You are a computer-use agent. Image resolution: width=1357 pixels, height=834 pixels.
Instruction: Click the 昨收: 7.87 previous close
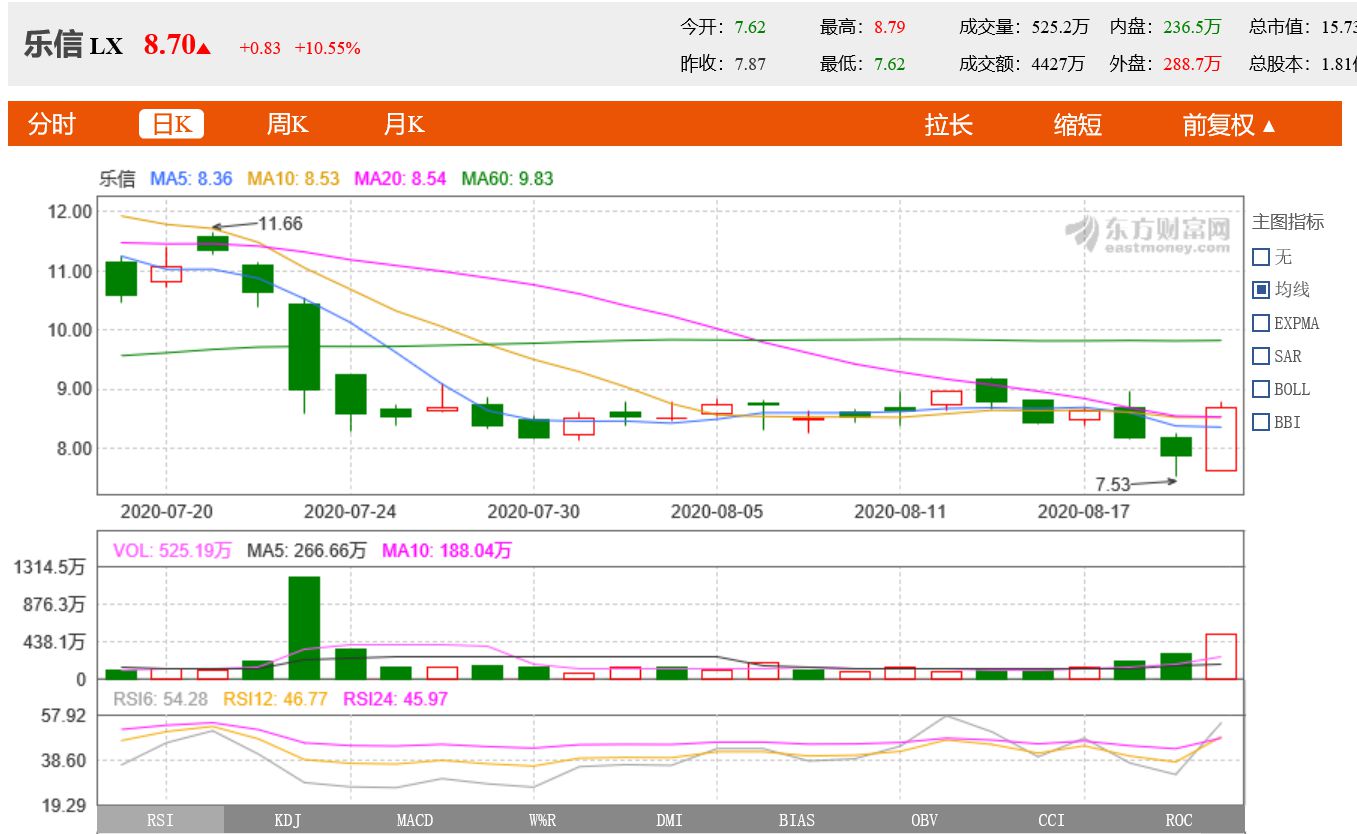(723, 64)
